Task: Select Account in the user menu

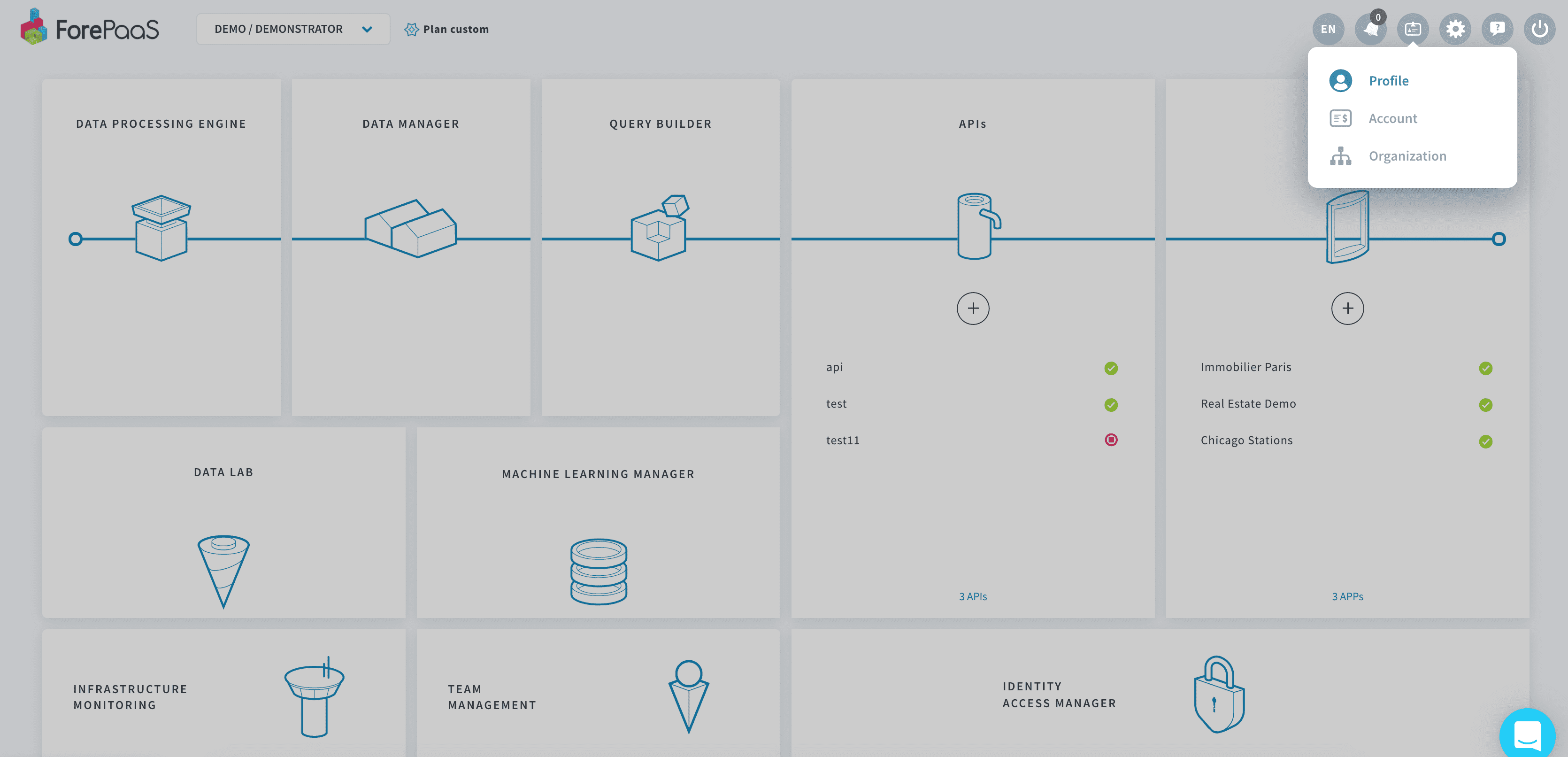Action: point(1393,118)
